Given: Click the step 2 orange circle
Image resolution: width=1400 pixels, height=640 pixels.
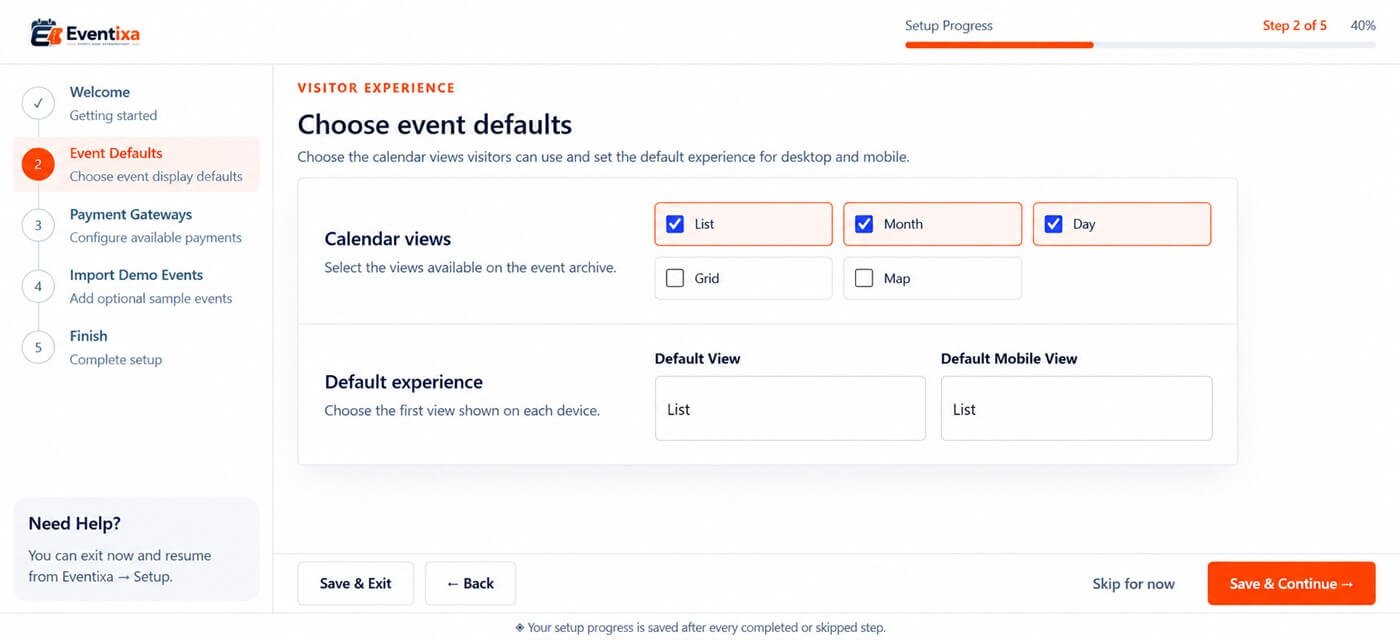Looking at the screenshot, I should (x=38, y=164).
